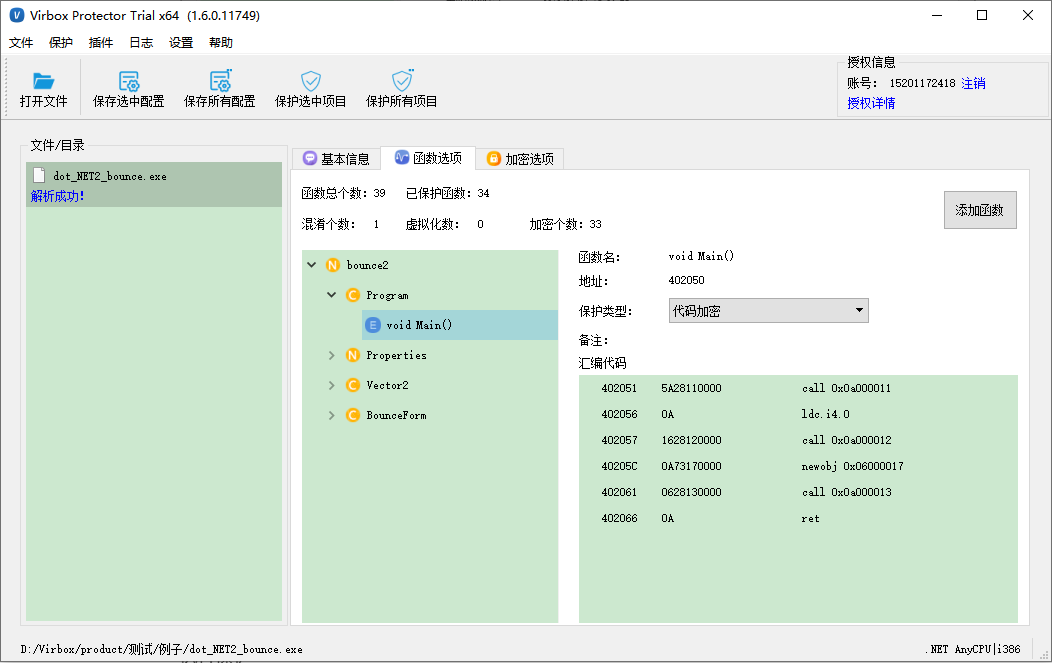The image size is (1052, 663).
Task: Collapse the Program tree node
Action: pyautogui.click(x=331, y=295)
